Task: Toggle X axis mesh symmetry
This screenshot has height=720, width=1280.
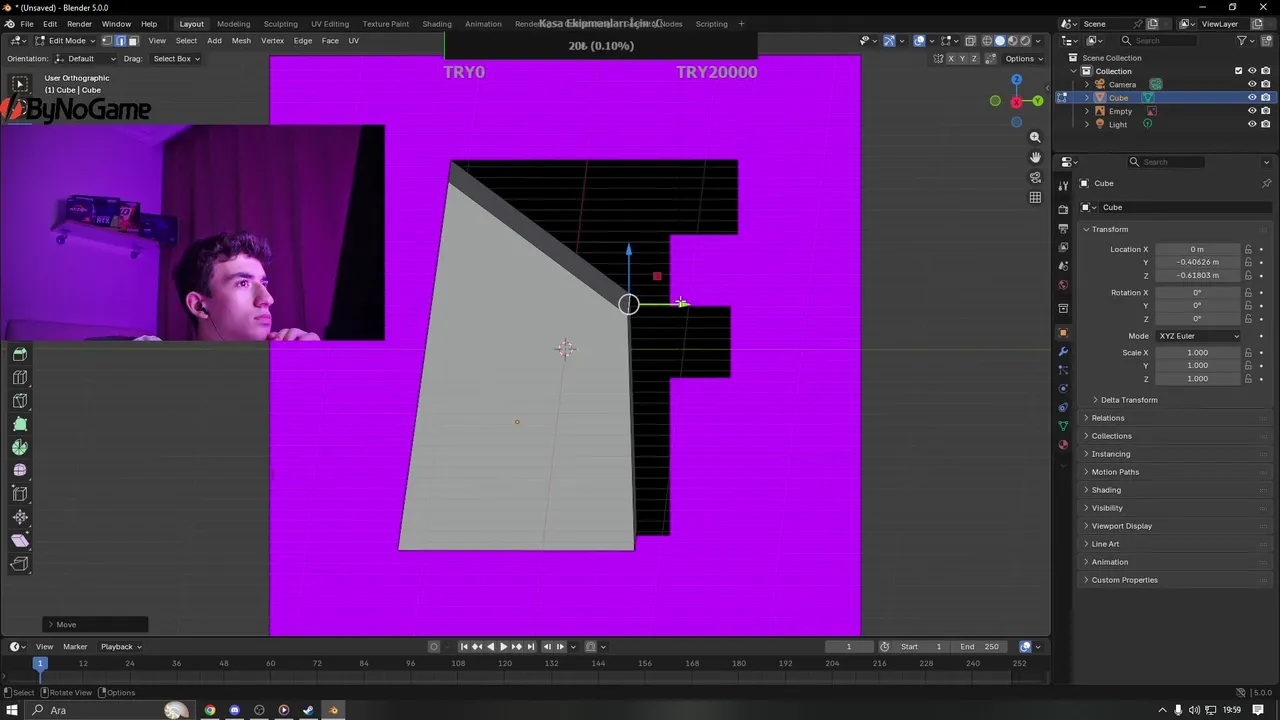Action: pyautogui.click(x=951, y=58)
